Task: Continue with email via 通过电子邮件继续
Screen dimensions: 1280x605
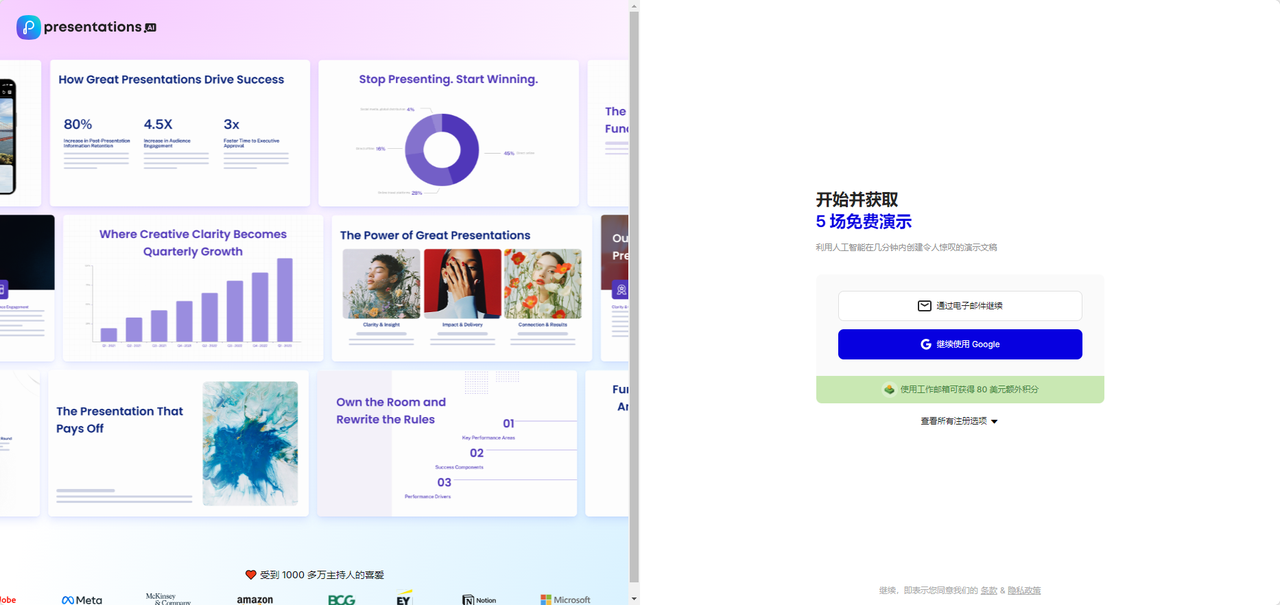Action: point(960,306)
